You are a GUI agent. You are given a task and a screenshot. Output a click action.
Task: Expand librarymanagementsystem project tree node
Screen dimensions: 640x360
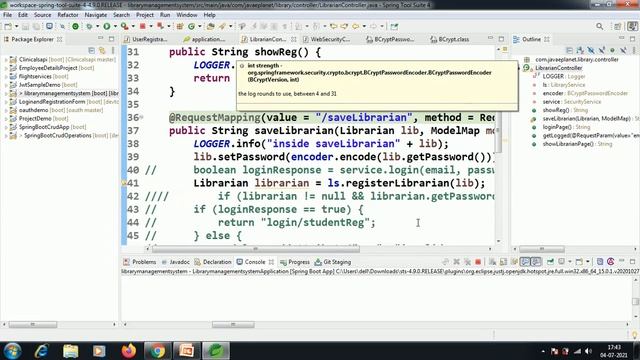click(x=6, y=93)
